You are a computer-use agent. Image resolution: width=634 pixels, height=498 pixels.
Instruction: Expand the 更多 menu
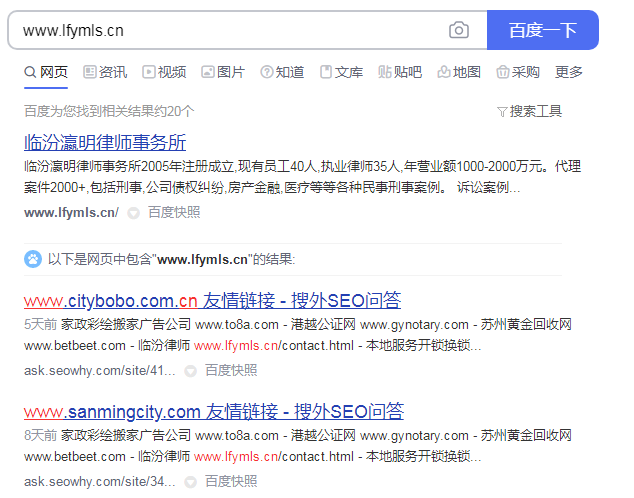pyautogui.click(x=568, y=72)
